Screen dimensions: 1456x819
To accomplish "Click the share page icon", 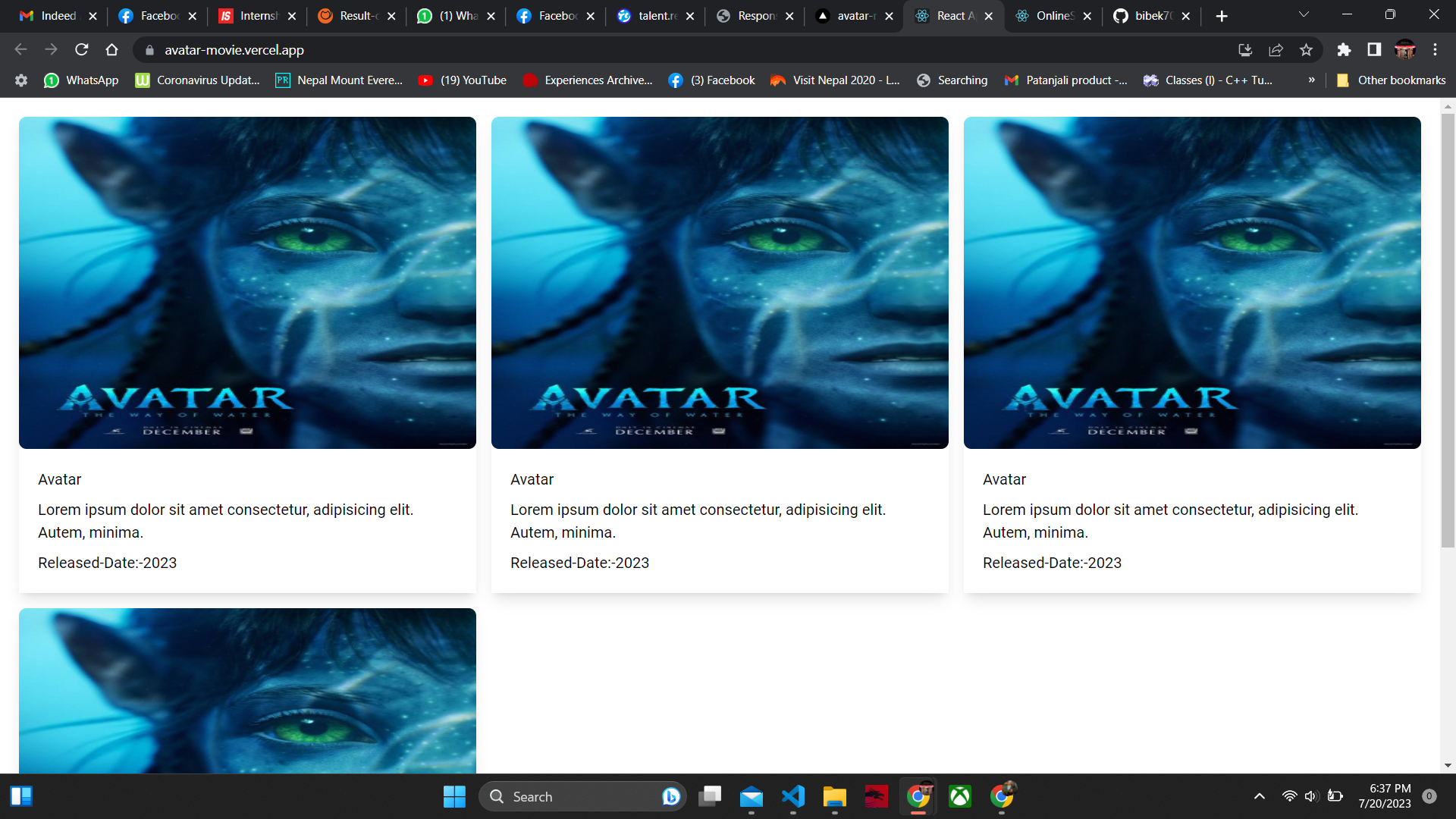I will pos(1276,50).
